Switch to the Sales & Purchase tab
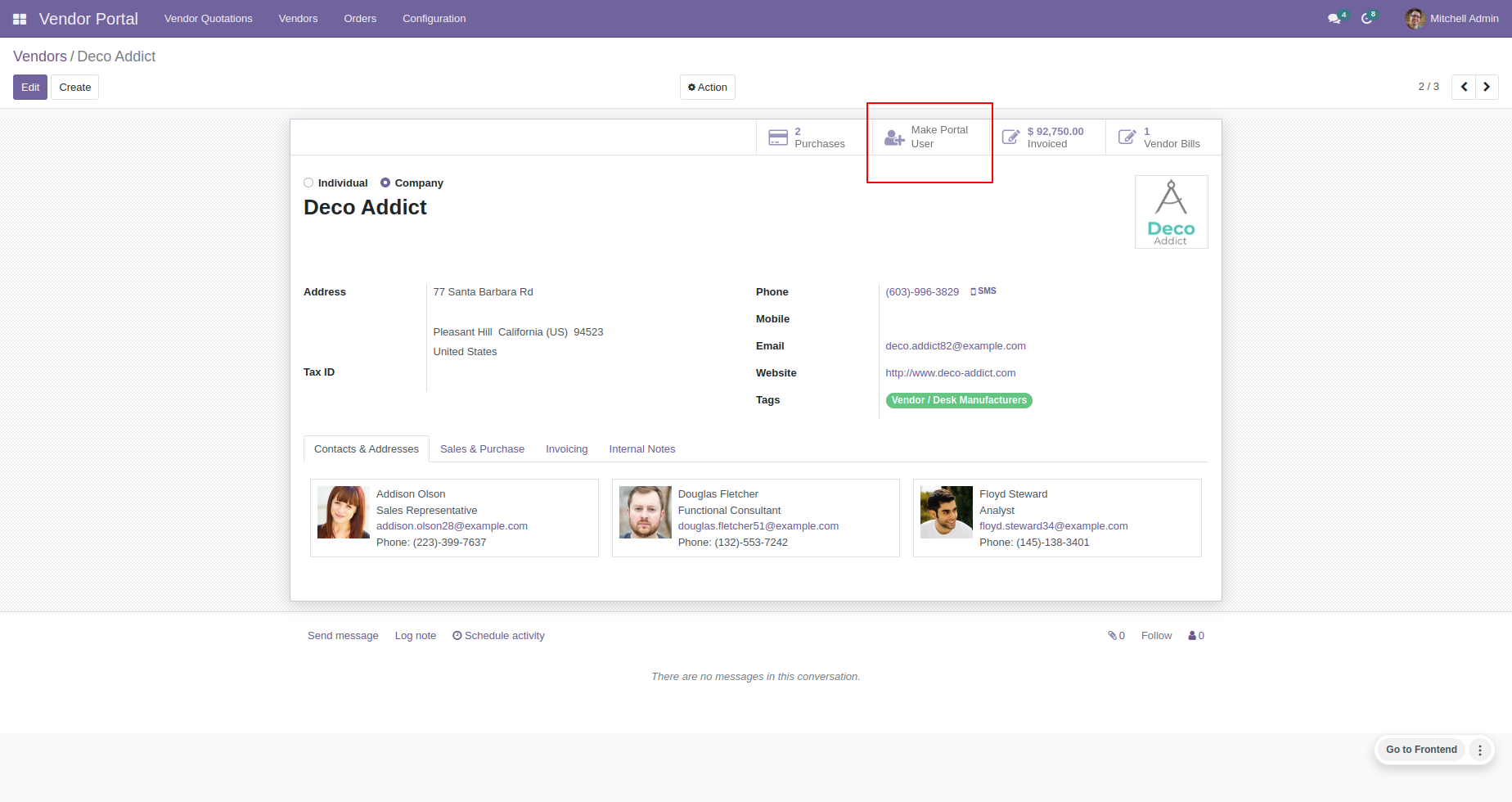The width and height of the screenshot is (1512, 802). click(x=482, y=449)
